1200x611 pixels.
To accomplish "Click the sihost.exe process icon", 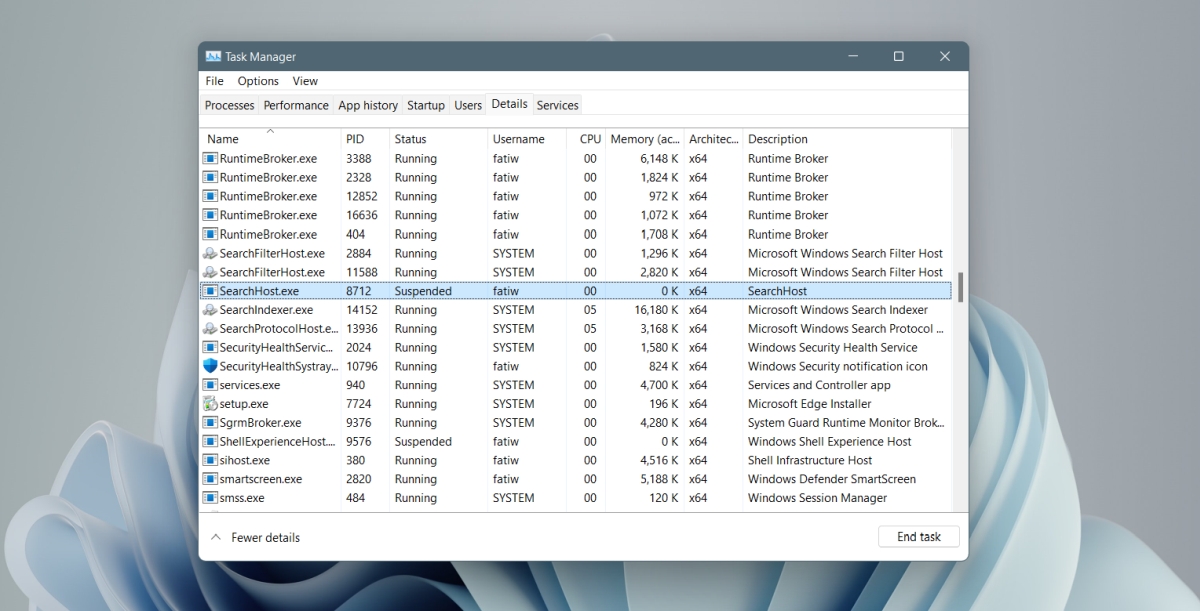I will point(210,460).
